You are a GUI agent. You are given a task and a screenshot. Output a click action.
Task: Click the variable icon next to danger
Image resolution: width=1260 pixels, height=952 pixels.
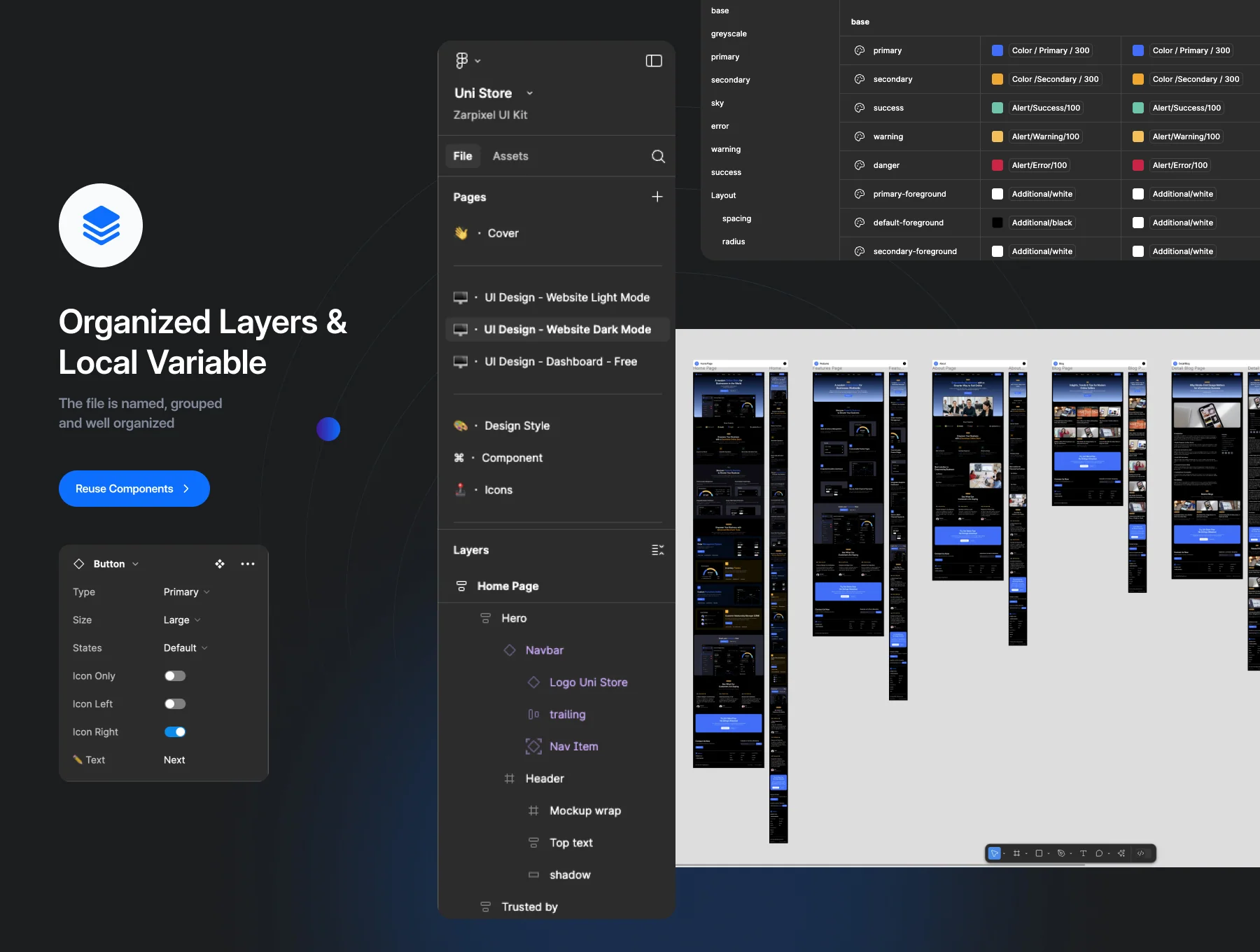[x=860, y=165]
